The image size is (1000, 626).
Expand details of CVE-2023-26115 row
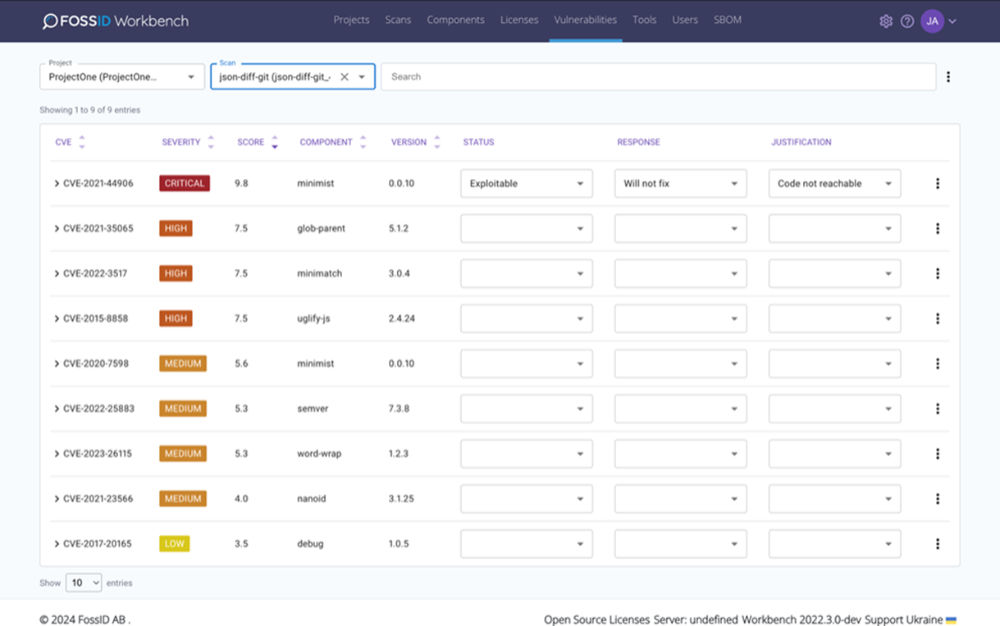(x=57, y=454)
